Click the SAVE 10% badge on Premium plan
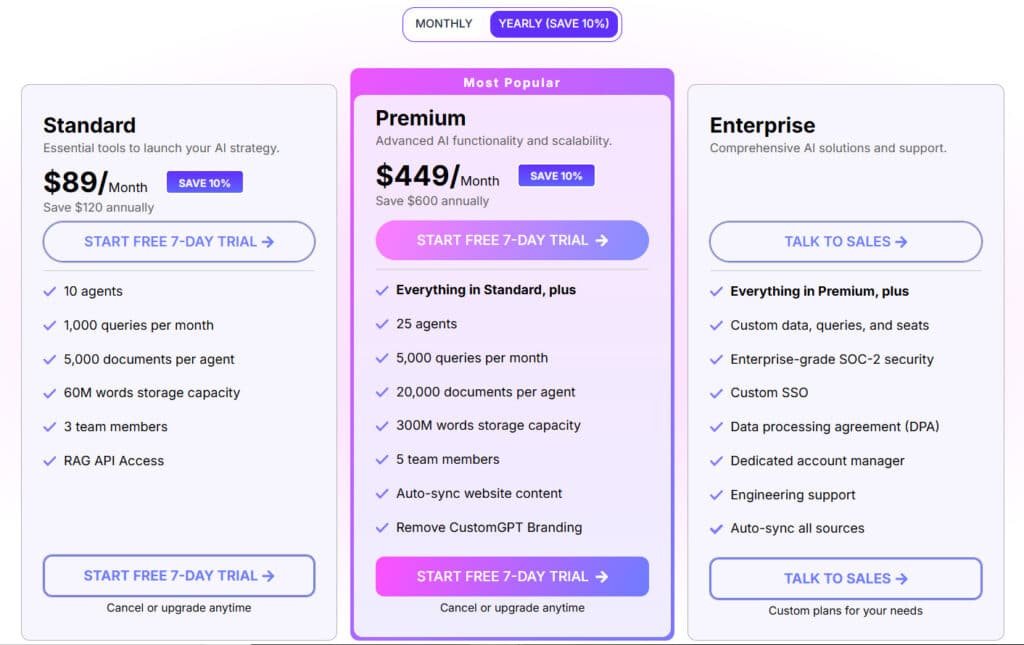The width and height of the screenshot is (1024, 645). click(x=556, y=175)
